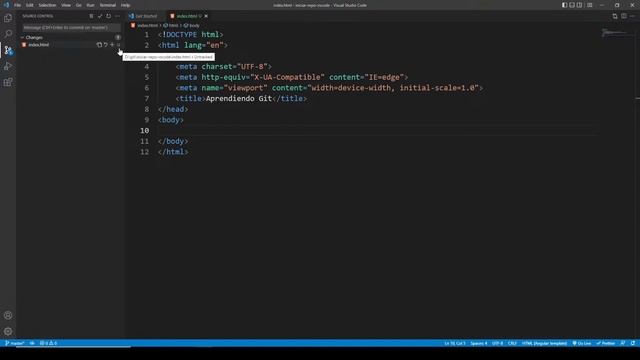Open the View menu
The height and width of the screenshot is (360, 640).
(66, 5)
